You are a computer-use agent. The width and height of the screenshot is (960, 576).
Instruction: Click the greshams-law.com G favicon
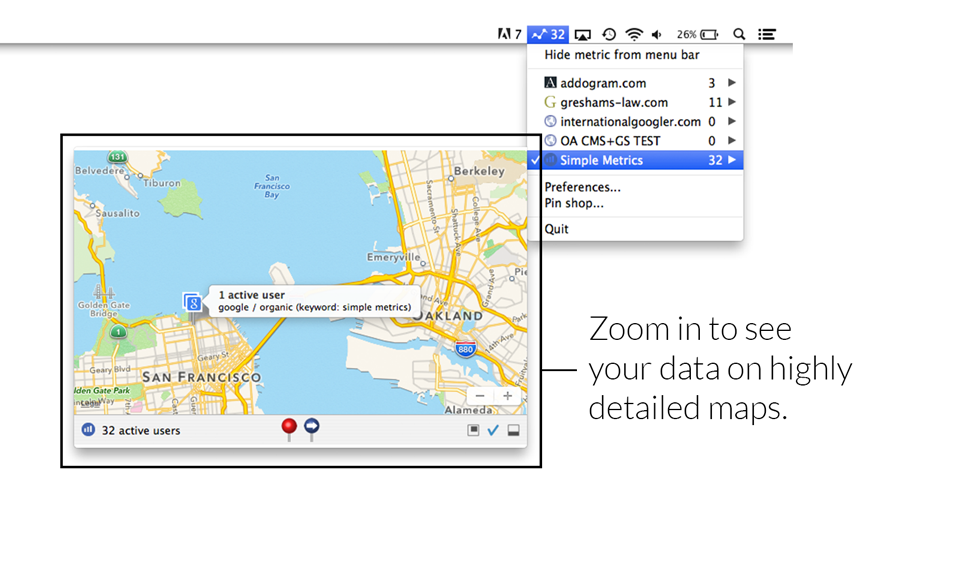tap(550, 102)
